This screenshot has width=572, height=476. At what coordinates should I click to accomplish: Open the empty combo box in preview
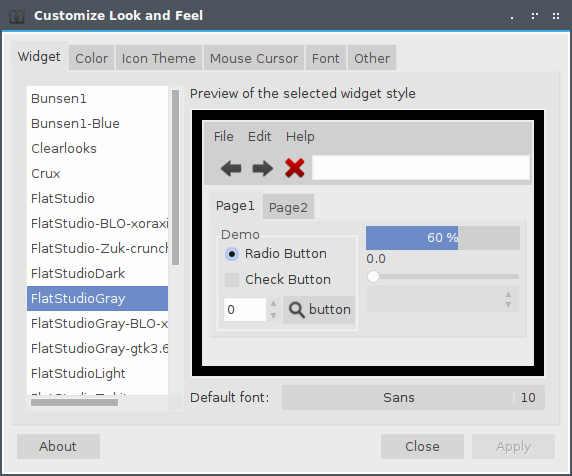click(x=442, y=299)
